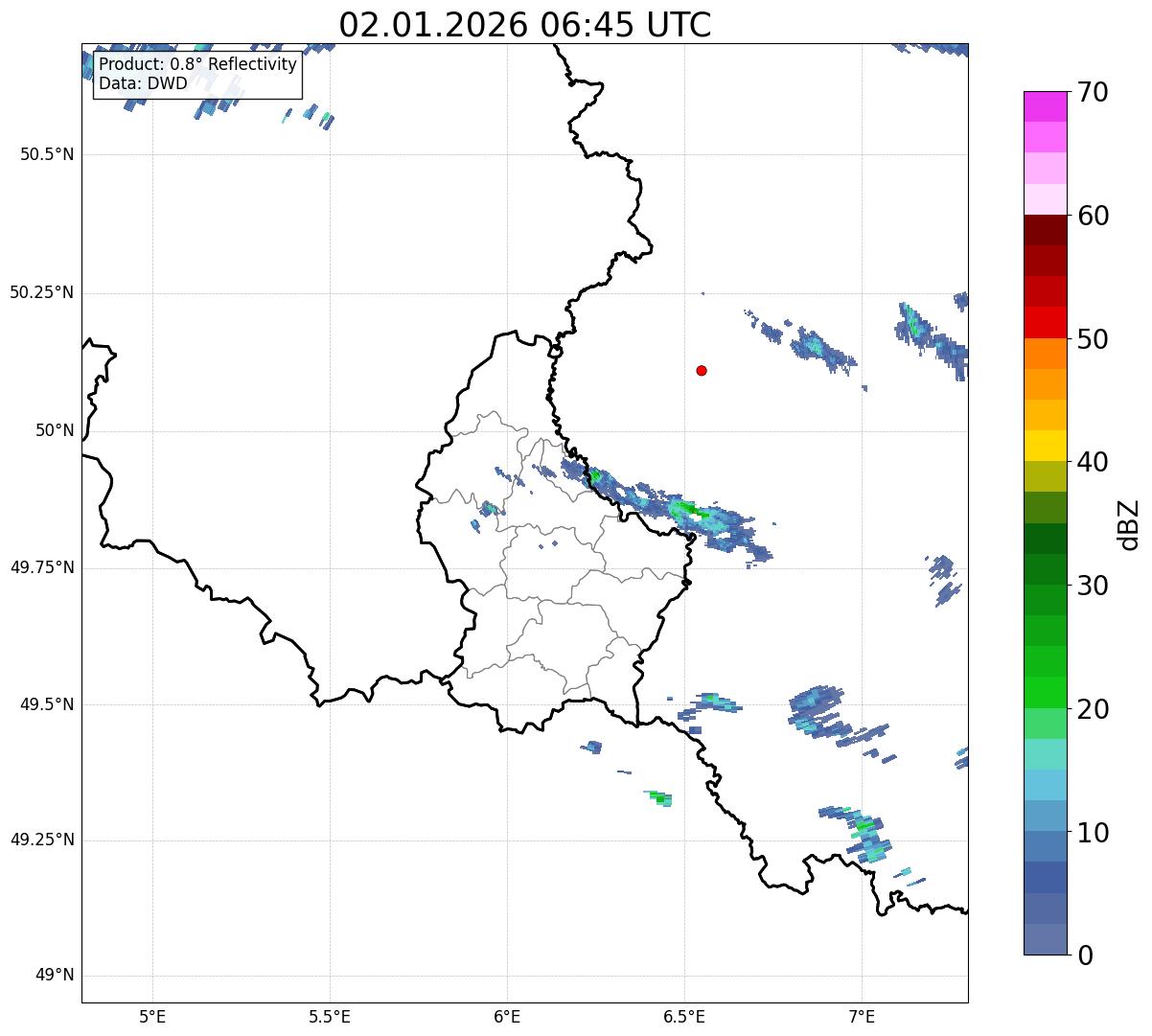Click the '6°E' longitude label
The image size is (1152, 1036).
[507, 1016]
